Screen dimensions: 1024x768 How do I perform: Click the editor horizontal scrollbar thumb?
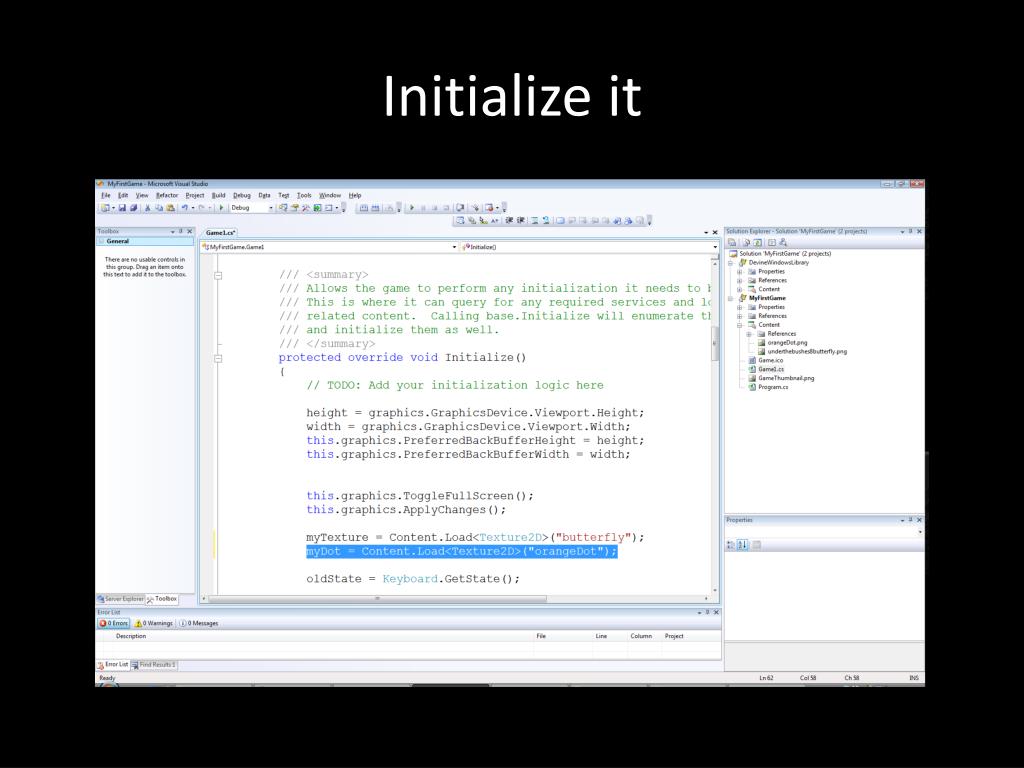(x=377, y=598)
